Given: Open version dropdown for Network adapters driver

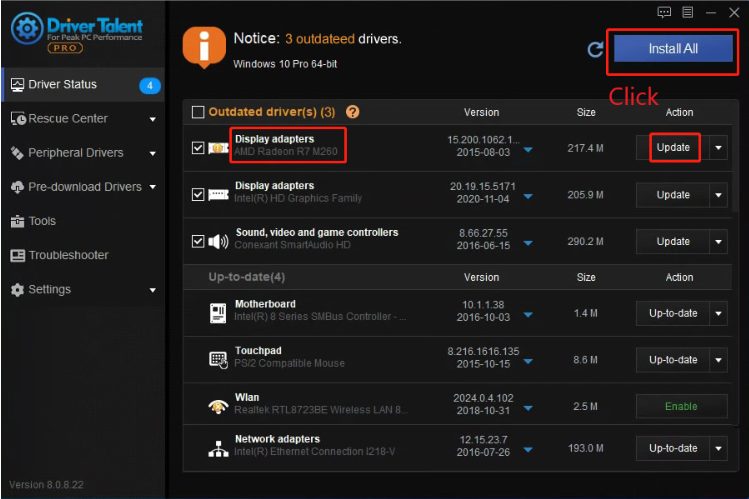Looking at the screenshot, I should coord(528,450).
